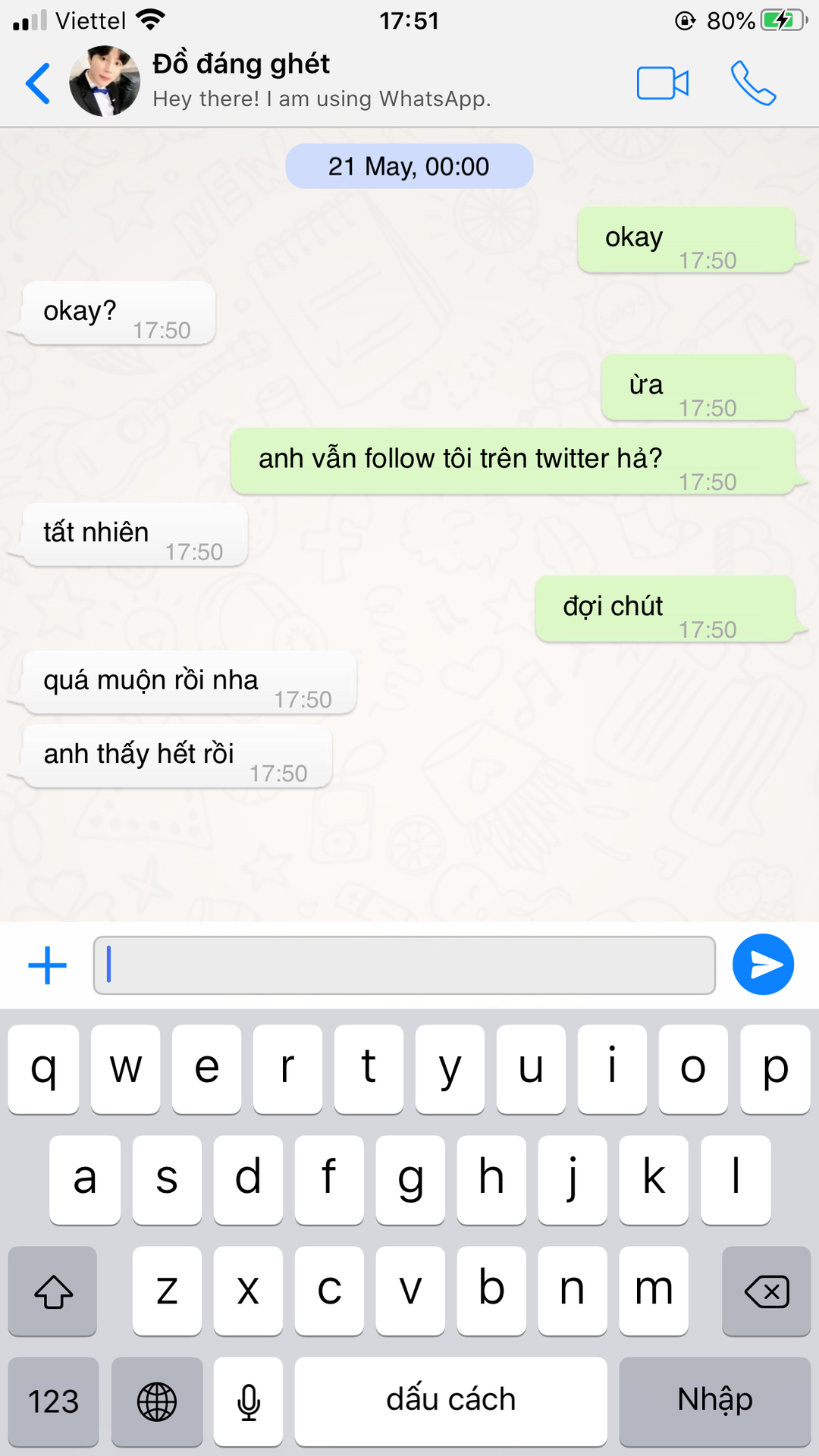Viewport: 819px width, 1456px height.
Task: Tap the microphone dictation key
Action: [248, 1401]
